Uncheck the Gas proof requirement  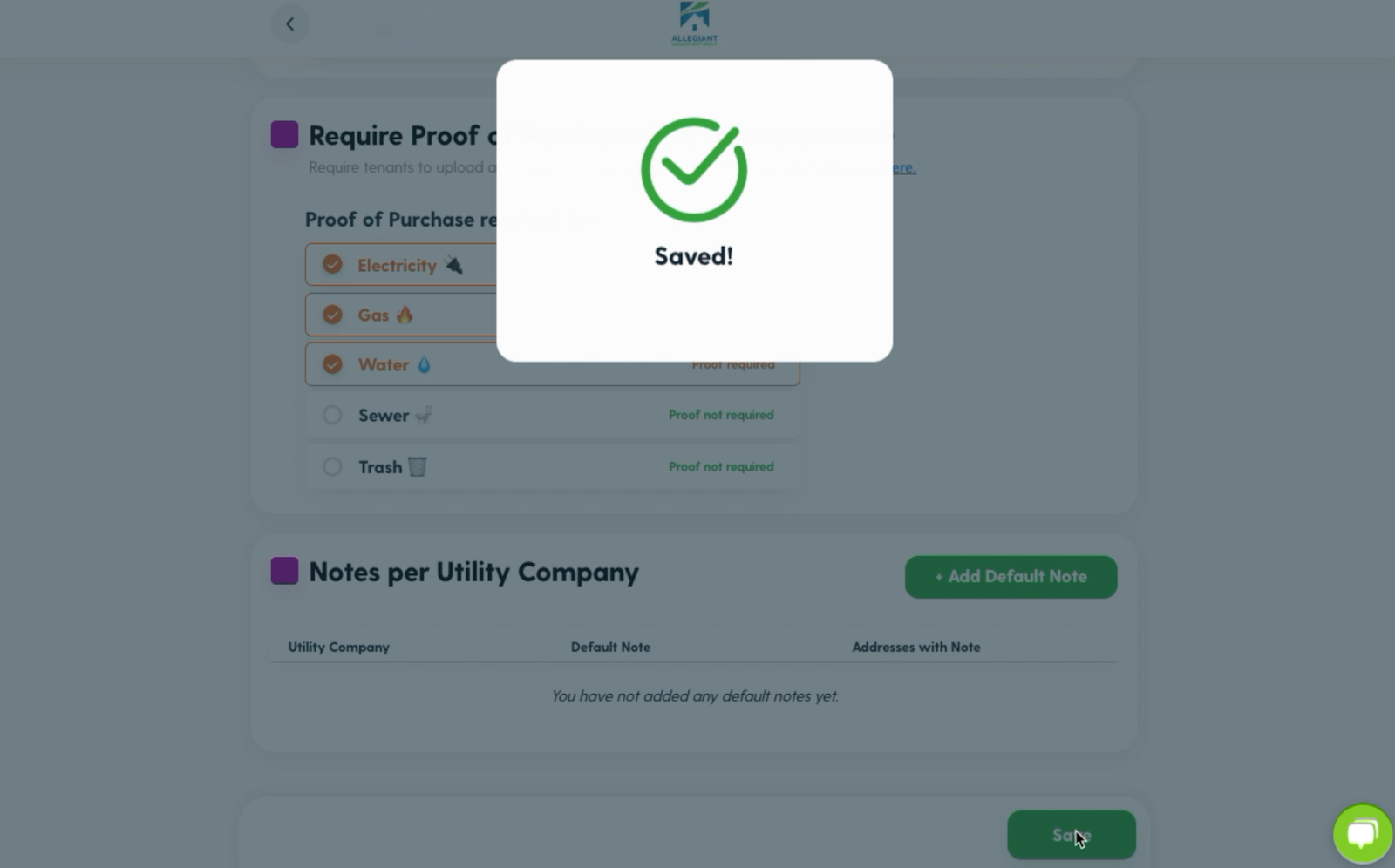tap(332, 315)
